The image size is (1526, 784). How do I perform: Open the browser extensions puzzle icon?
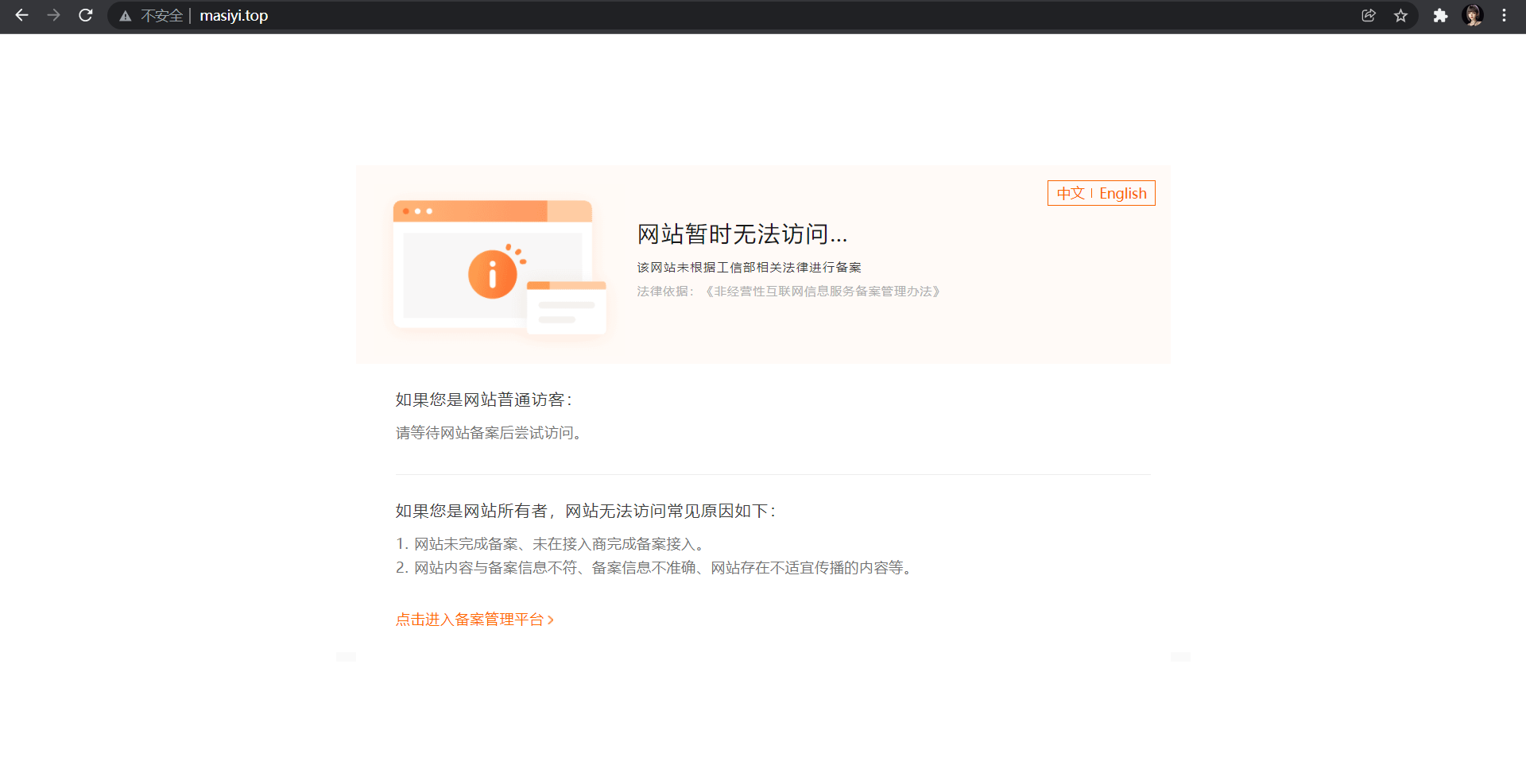tap(1440, 15)
